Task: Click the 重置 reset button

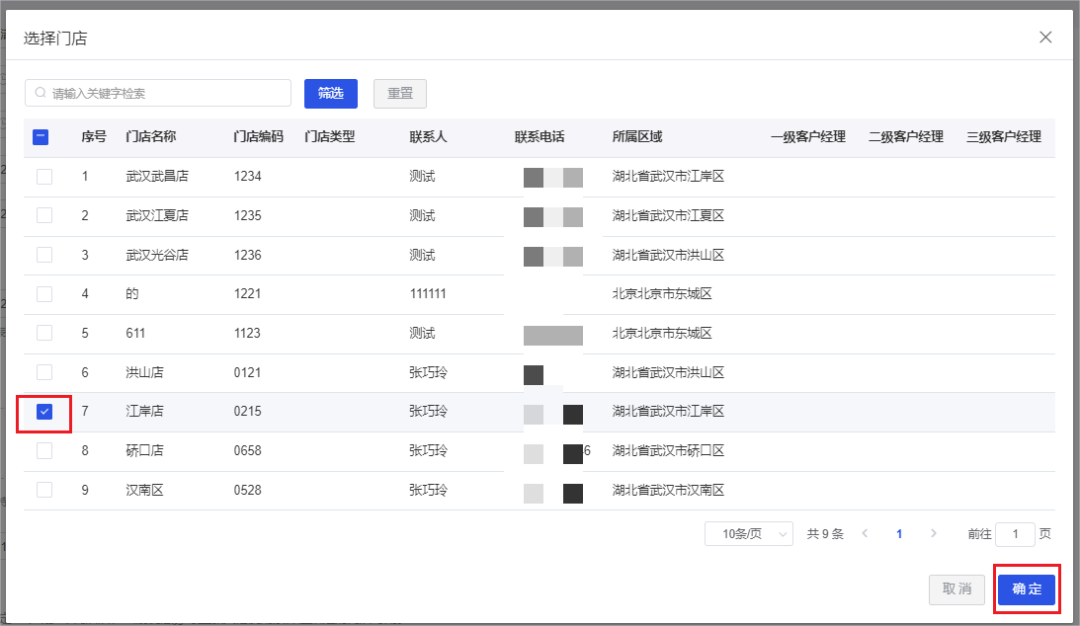Action: point(400,92)
